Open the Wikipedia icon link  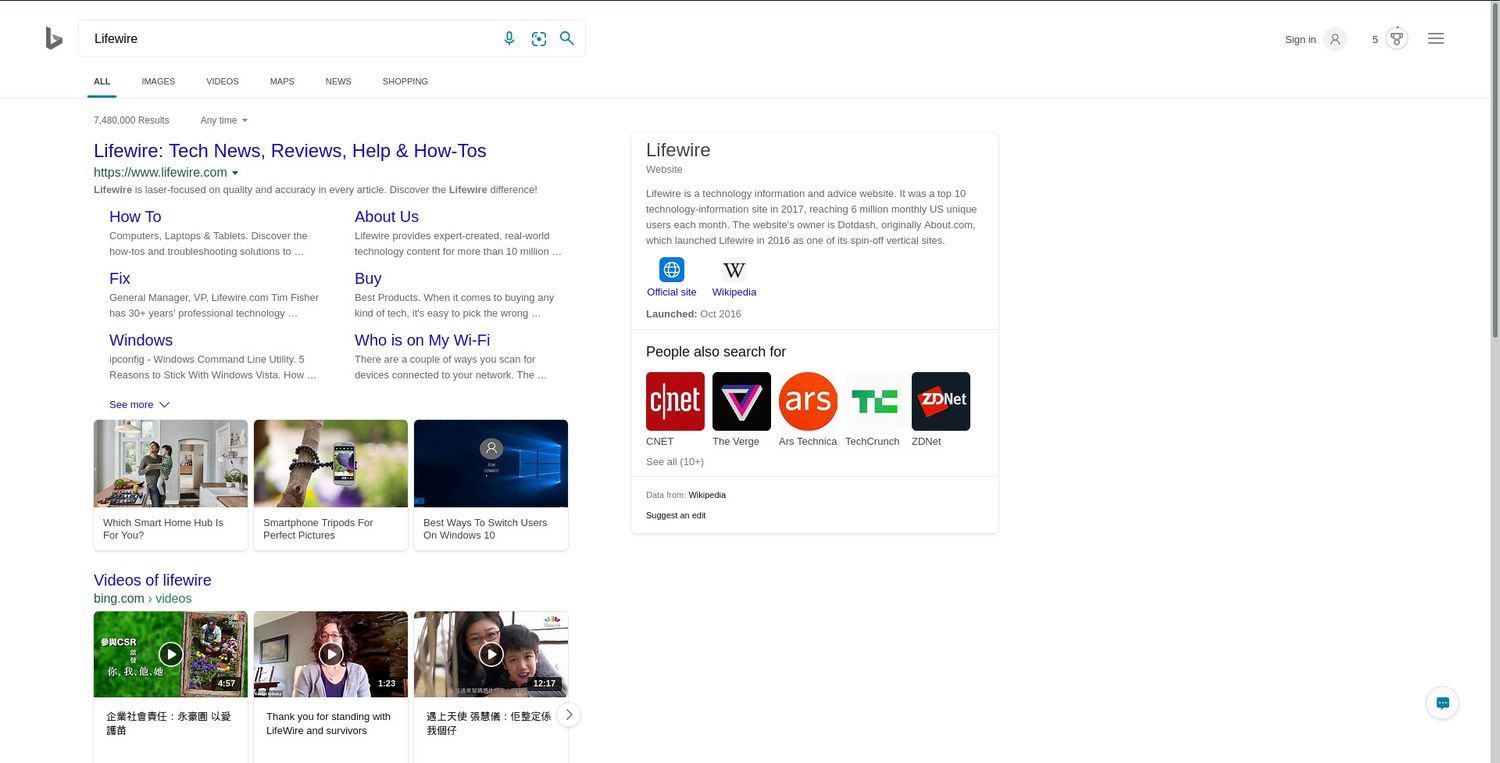pyautogui.click(x=734, y=270)
